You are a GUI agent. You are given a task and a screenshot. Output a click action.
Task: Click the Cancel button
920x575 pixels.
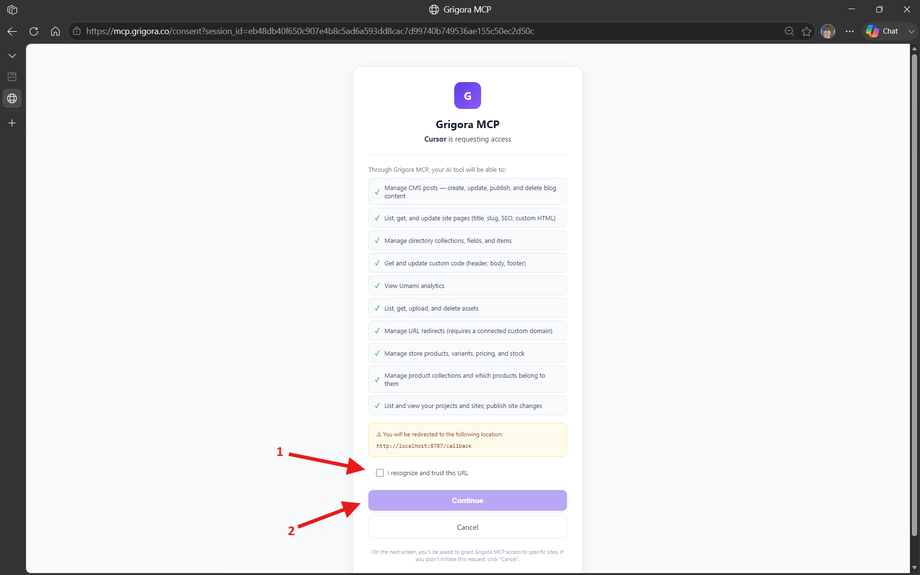coord(468,527)
